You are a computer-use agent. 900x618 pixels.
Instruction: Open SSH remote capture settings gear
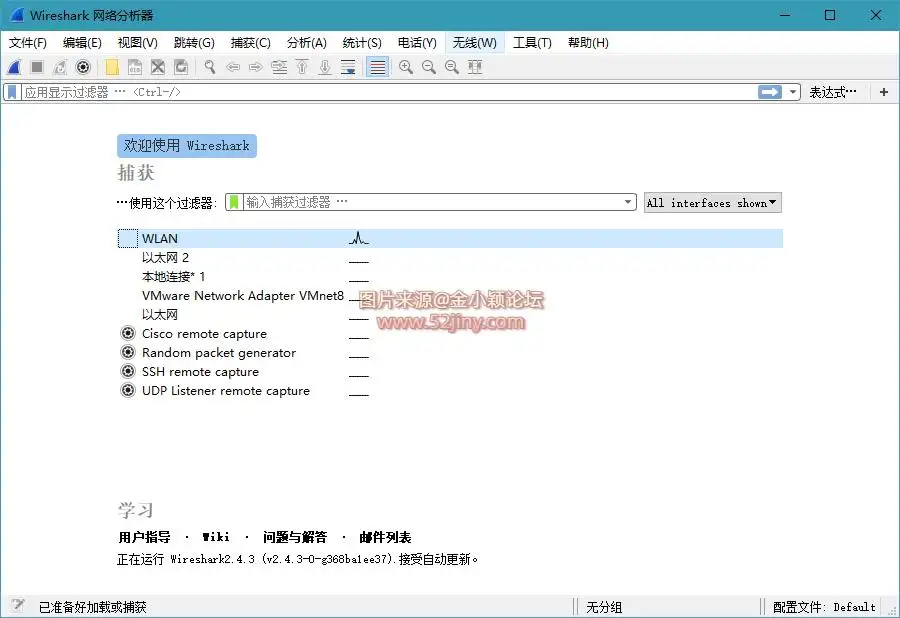(x=129, y=371)
